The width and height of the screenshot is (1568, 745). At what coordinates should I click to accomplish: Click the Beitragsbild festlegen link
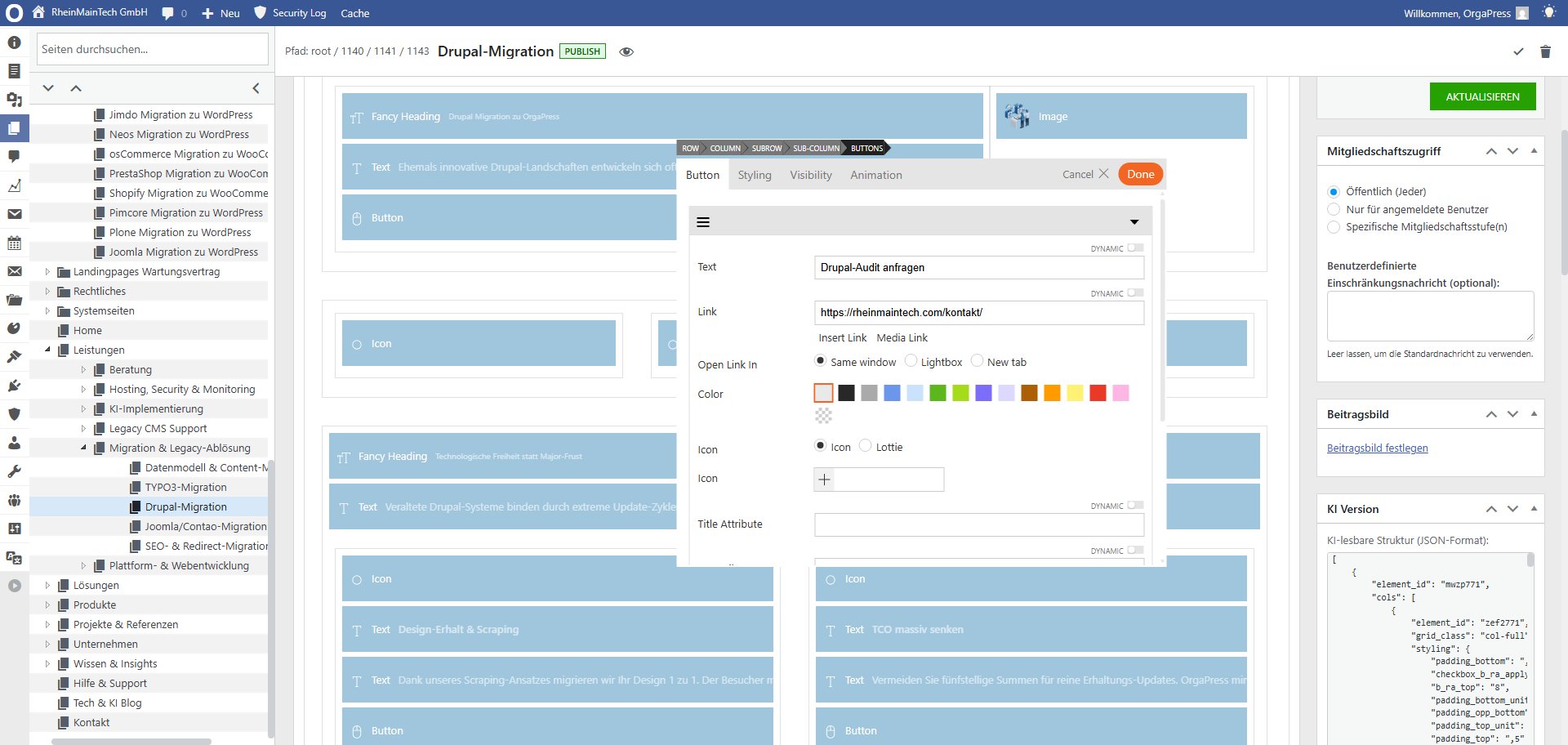[x=1377, y=448]
